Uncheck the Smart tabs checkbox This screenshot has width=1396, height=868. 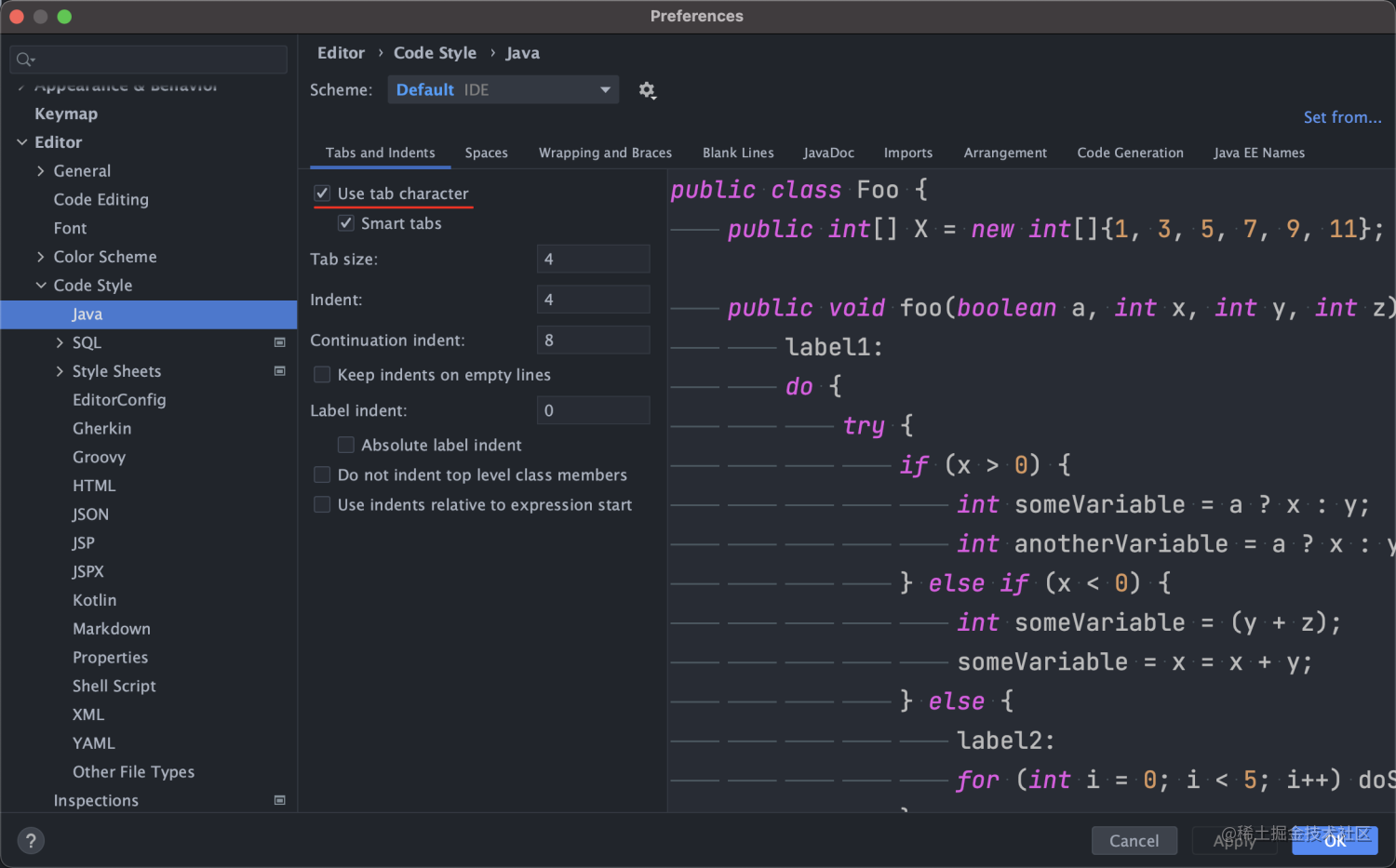coord(346,223)
